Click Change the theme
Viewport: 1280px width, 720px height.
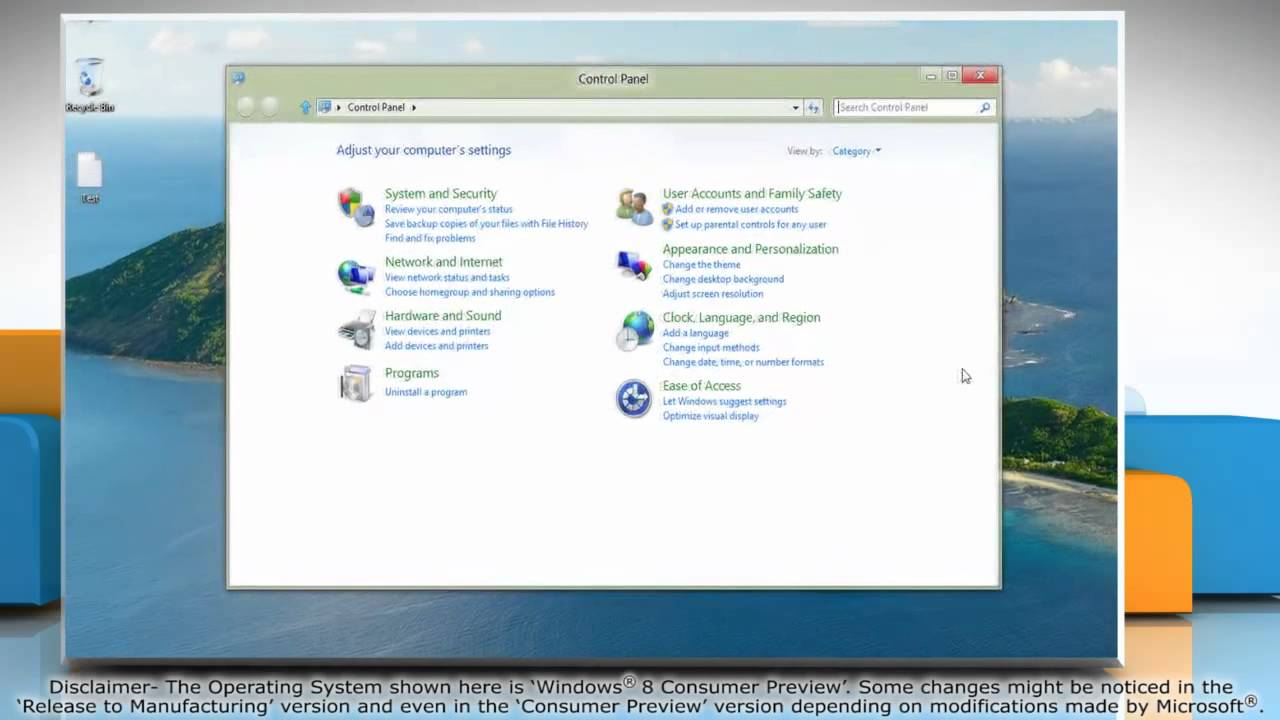pyautogui.click(x=701, y=265)
